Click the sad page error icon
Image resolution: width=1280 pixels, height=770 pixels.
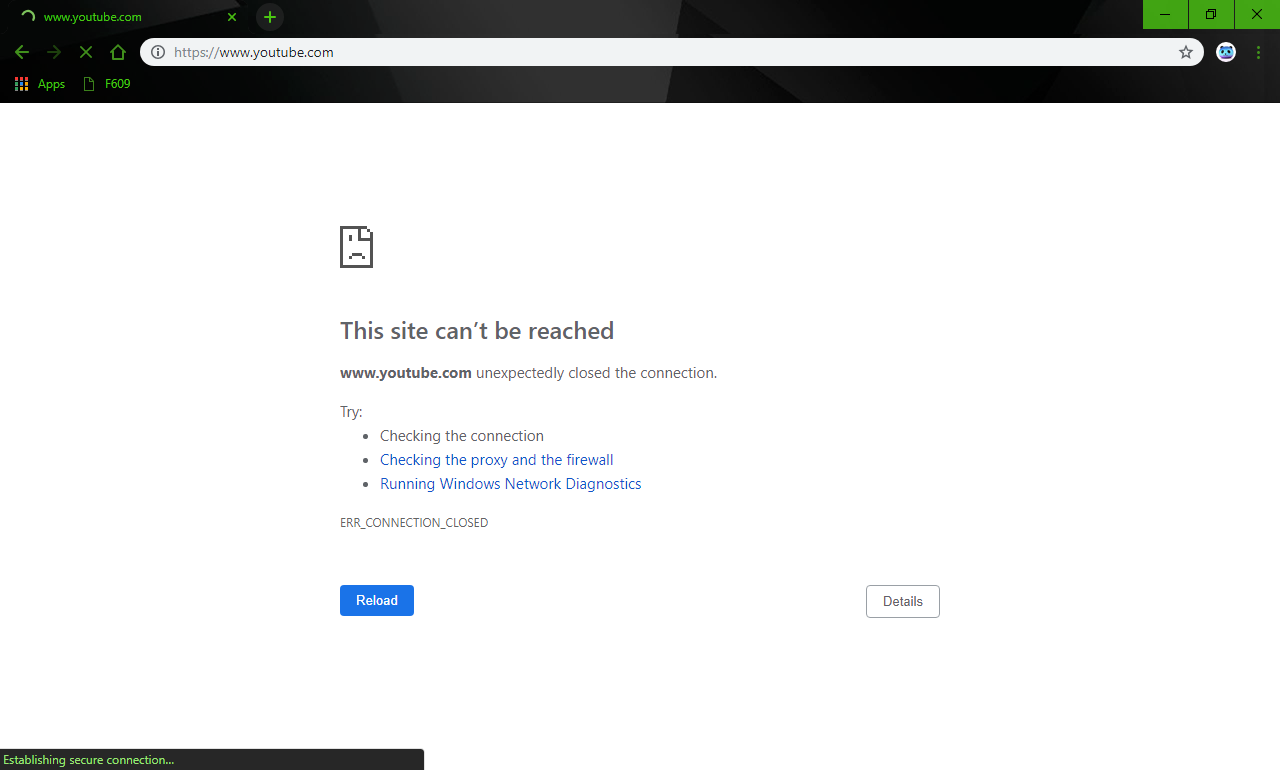(x=356, y=247)
